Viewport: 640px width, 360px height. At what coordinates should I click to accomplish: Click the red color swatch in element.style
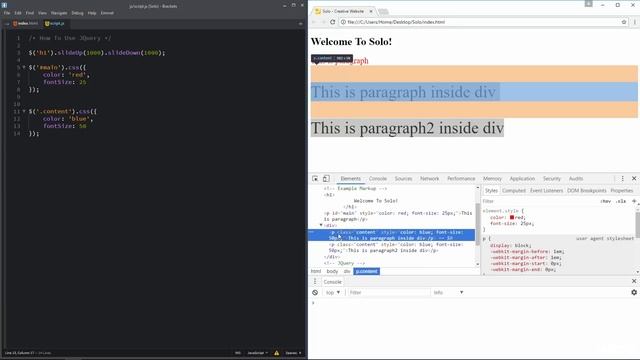tap(512, 218)
